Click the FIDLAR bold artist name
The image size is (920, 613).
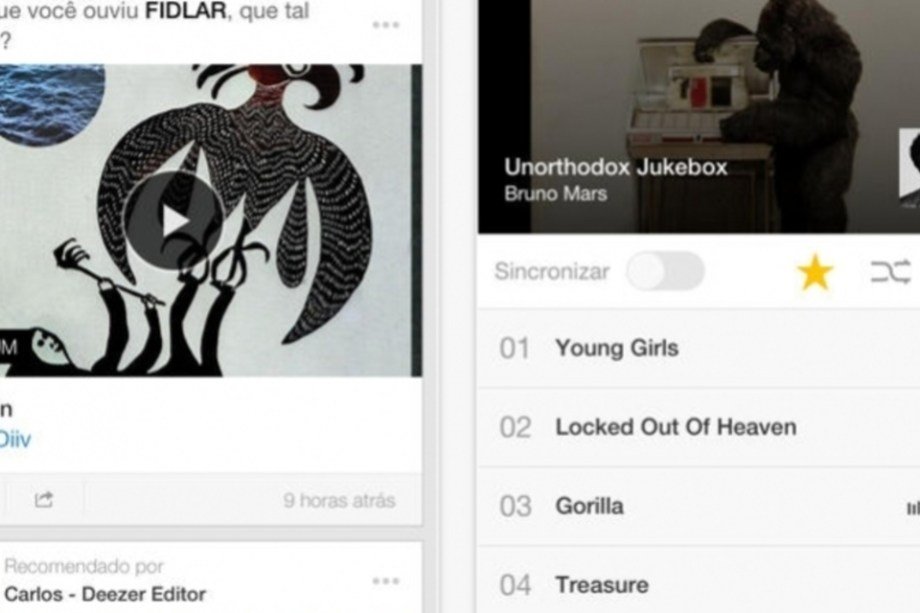tap(185, 11)
